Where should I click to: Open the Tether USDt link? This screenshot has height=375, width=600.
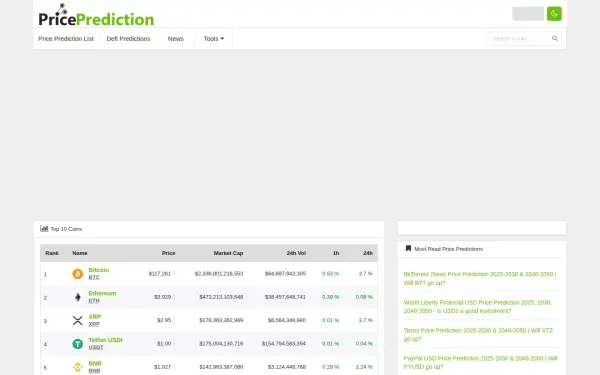tap(105, 340)
